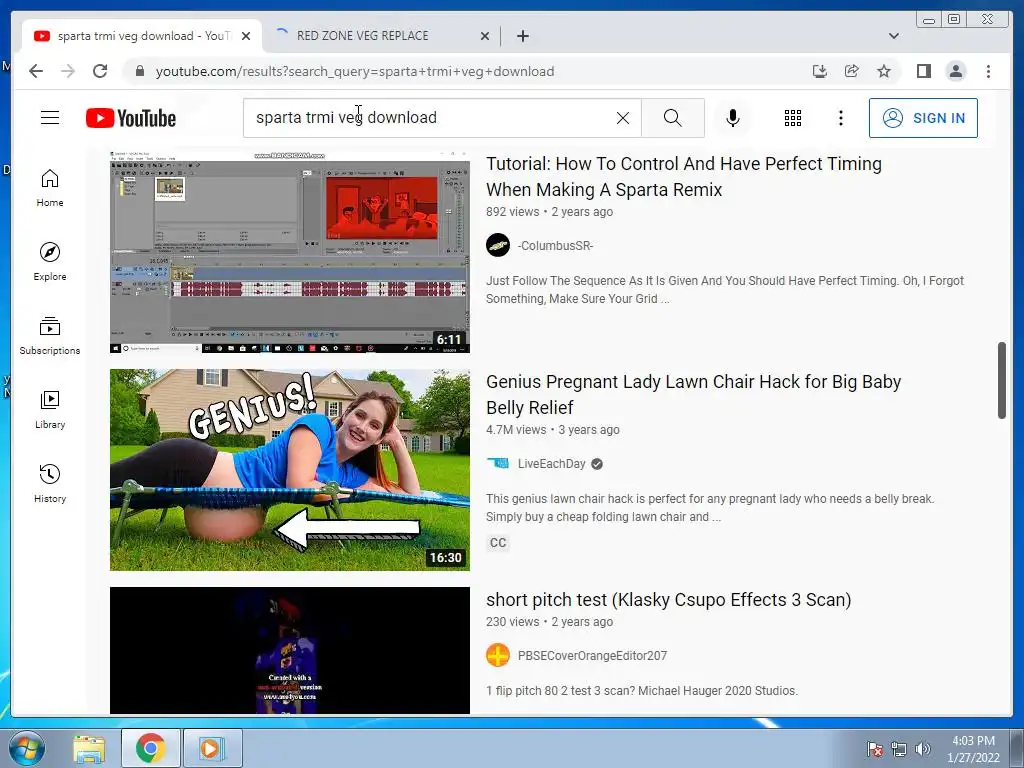Viewport: 1024px width, 768px height.
Task: Click the Chrome taskbar button
Action: coord(151,748)
